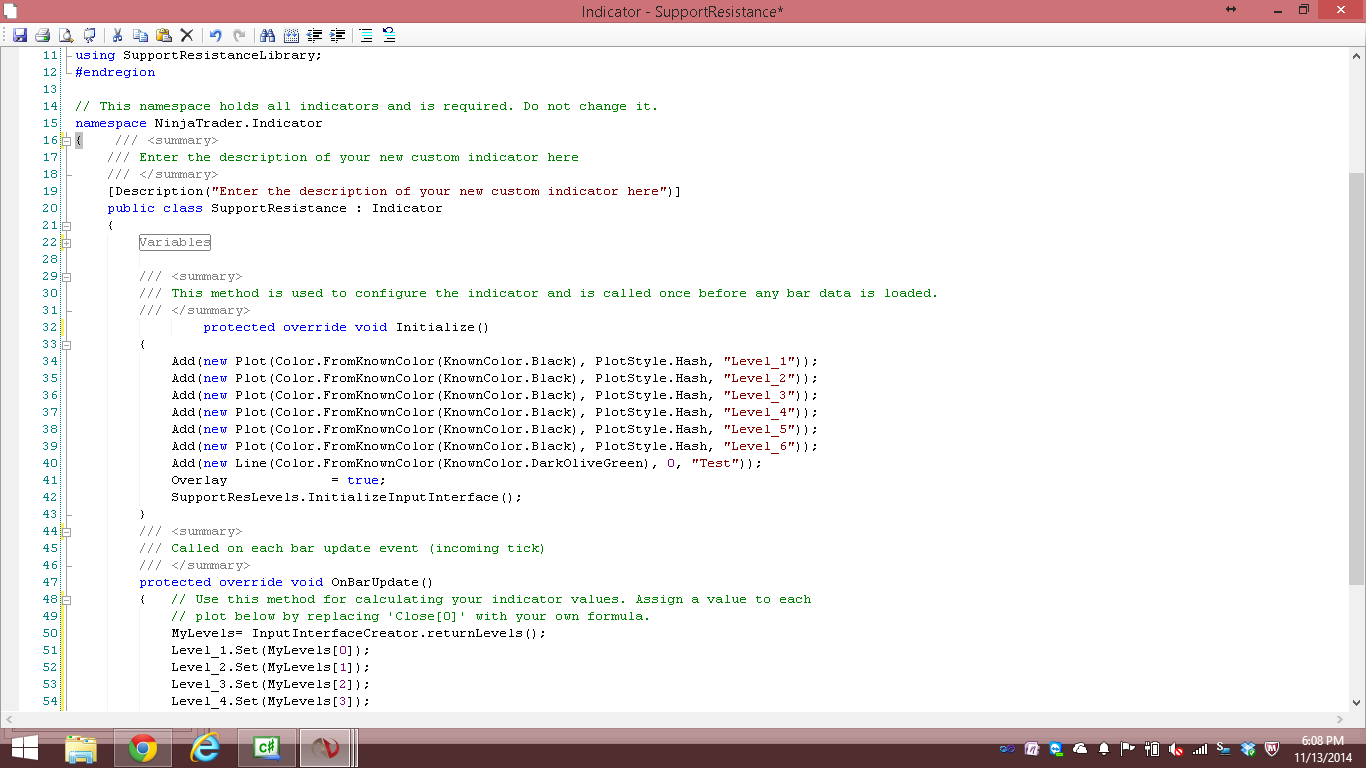This screenshot has height=768, width=1366.
Task: Open Find with the binoculars icon
Action: 267,35
